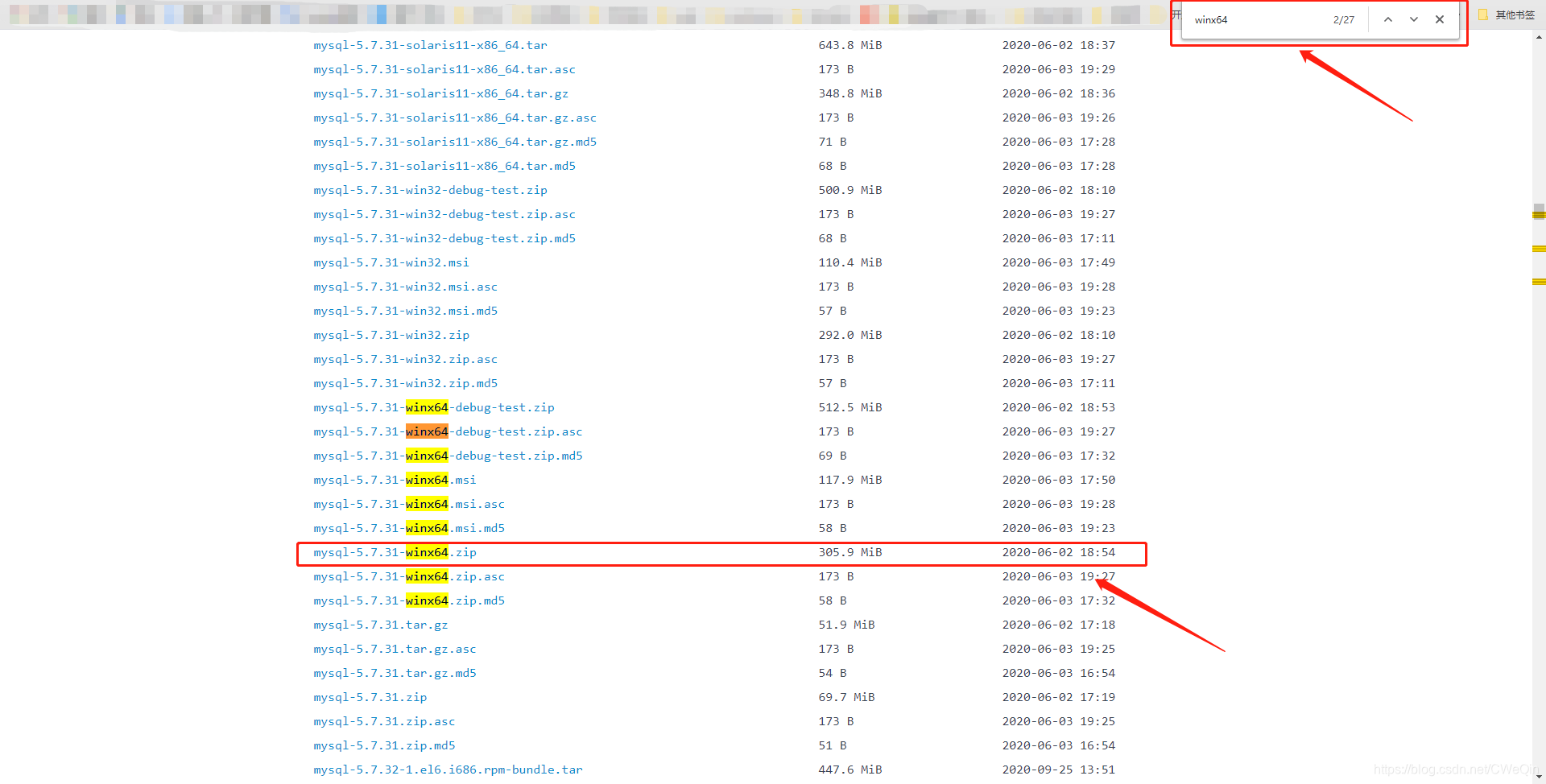Select the 292.0 MiB size text
This screenshot has width=1546, height=784.
850,335
